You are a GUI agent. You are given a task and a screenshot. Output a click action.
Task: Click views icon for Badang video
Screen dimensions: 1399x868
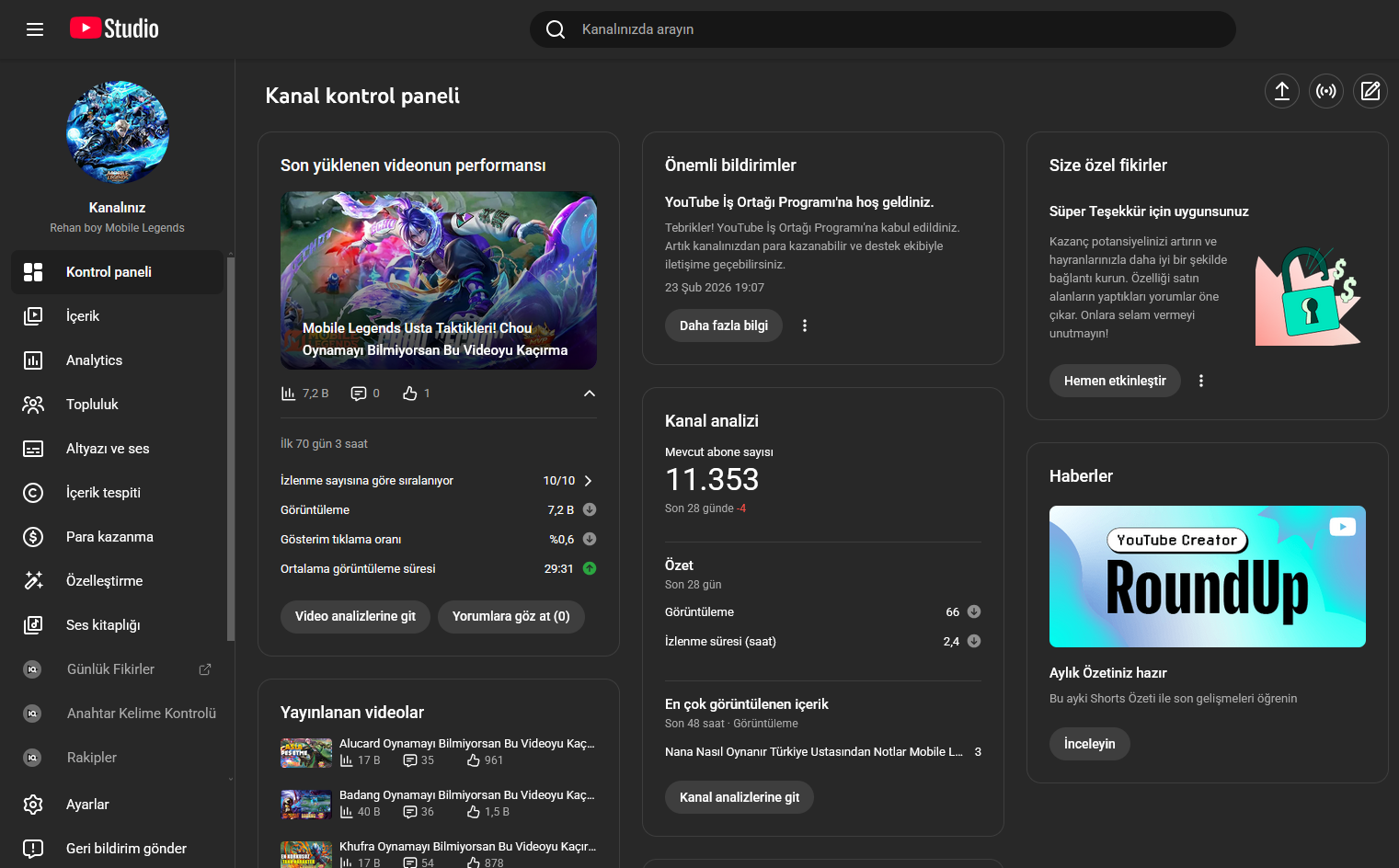pos(347,812)
